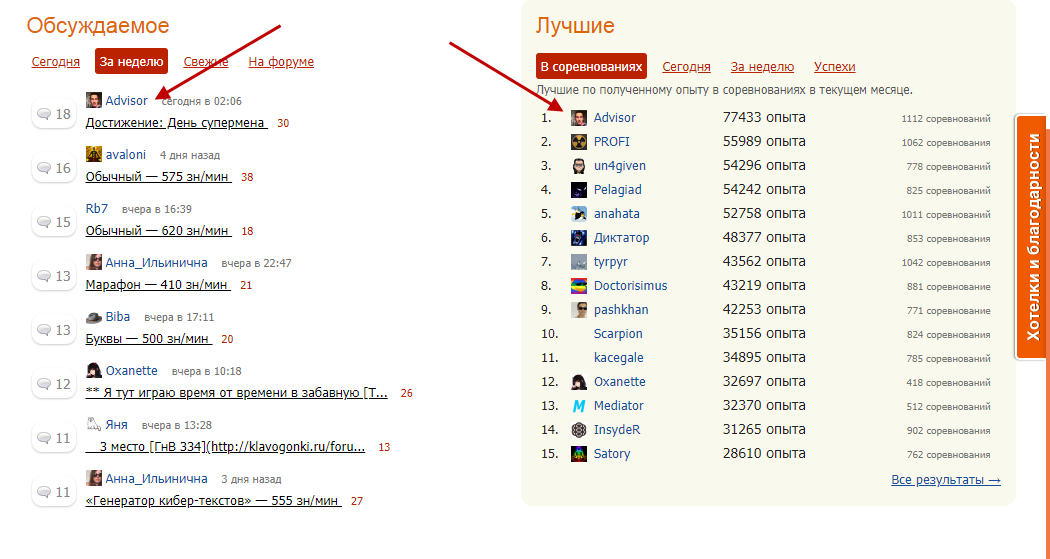Viewport: 1050px width, 559px height.
Task: Click the Лучшие section heading
Action: pos(575,25)
